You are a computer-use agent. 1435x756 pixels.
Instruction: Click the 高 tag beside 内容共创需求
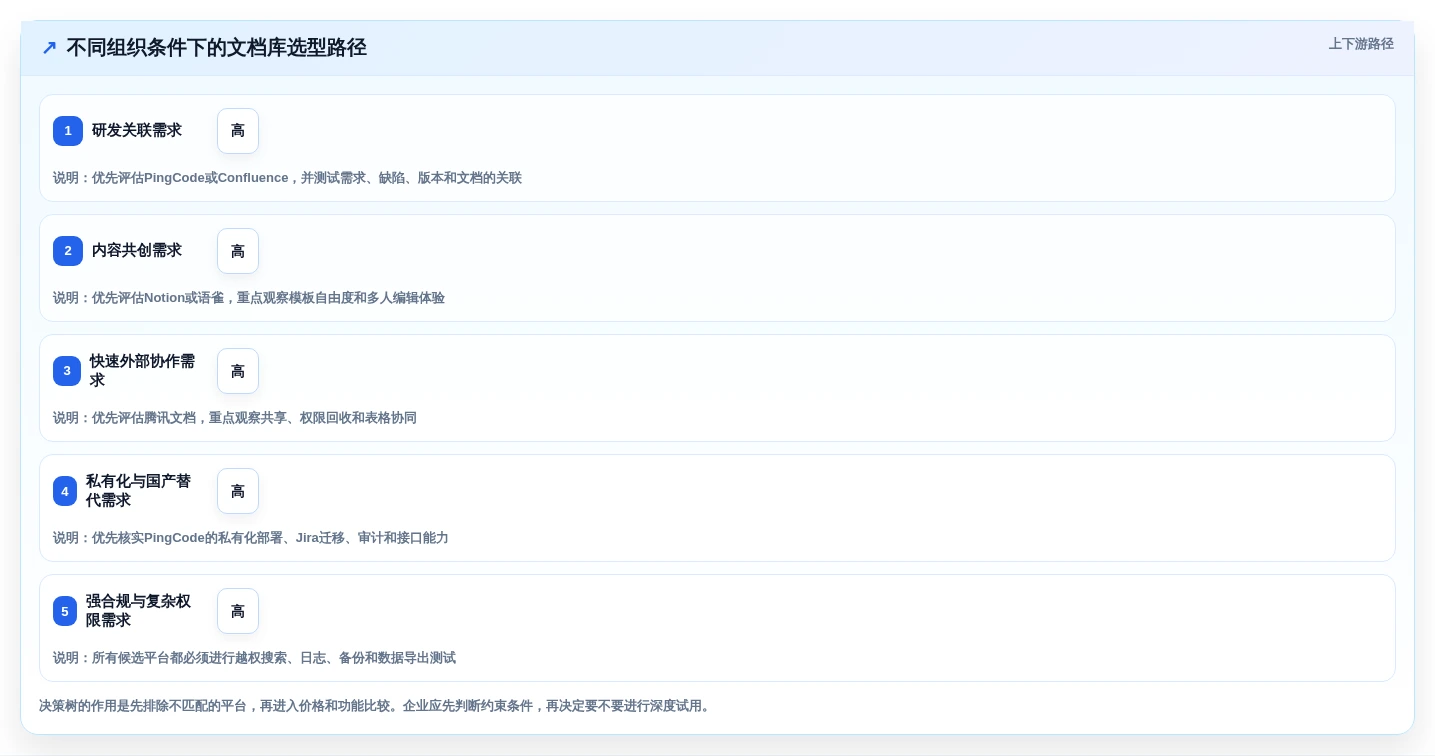(238, 251)
